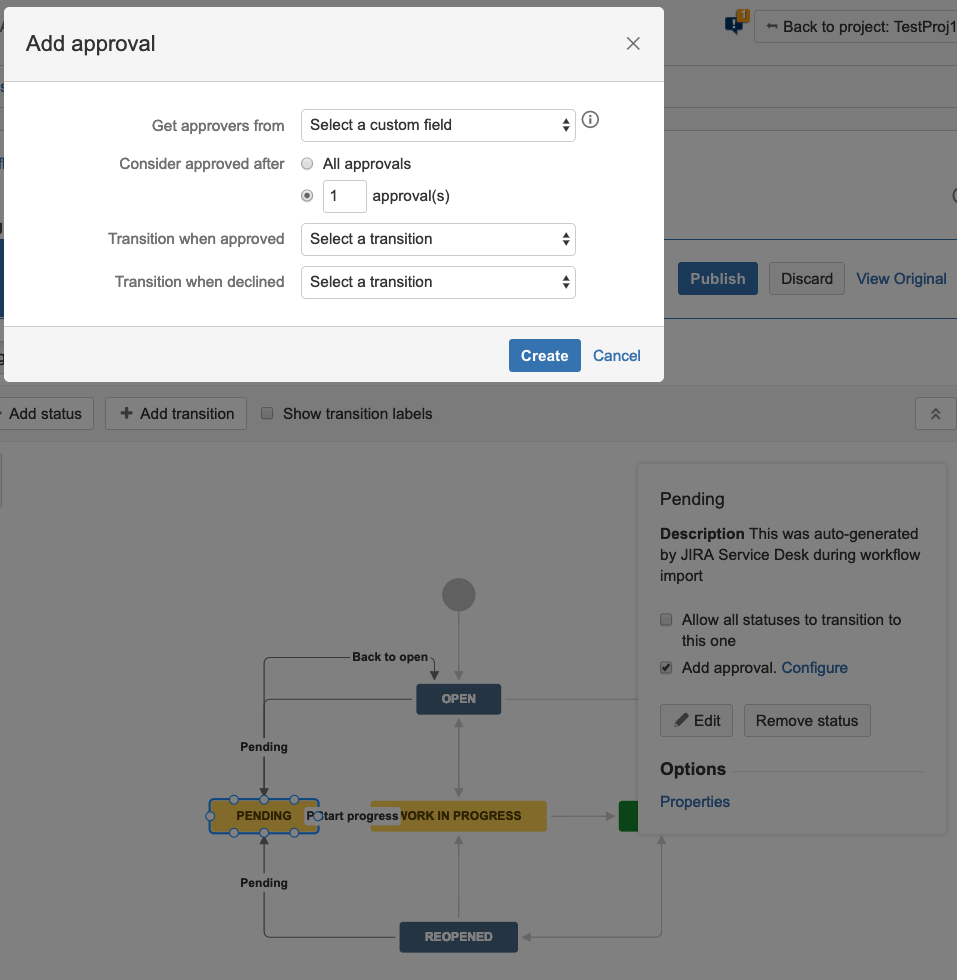Click Remove status for Pending
Image resolution: width=957 pixels, height=980 pixels.
coord(806,720)
